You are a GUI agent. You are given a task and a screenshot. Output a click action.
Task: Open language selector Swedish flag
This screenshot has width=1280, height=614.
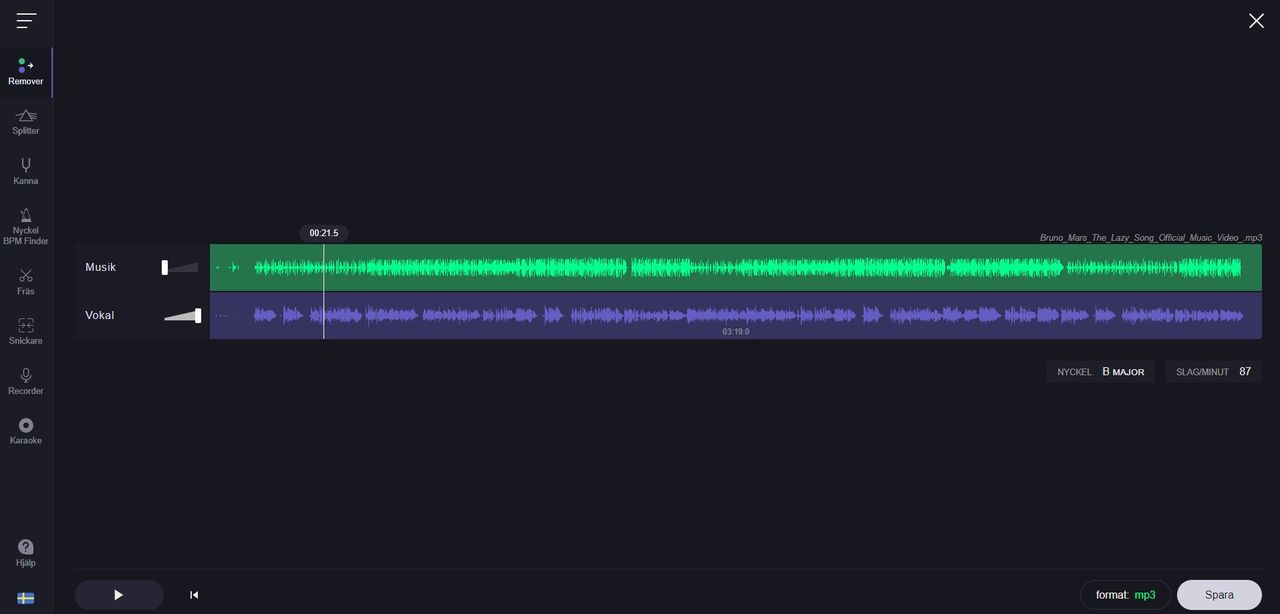click(x=26, y=598)
